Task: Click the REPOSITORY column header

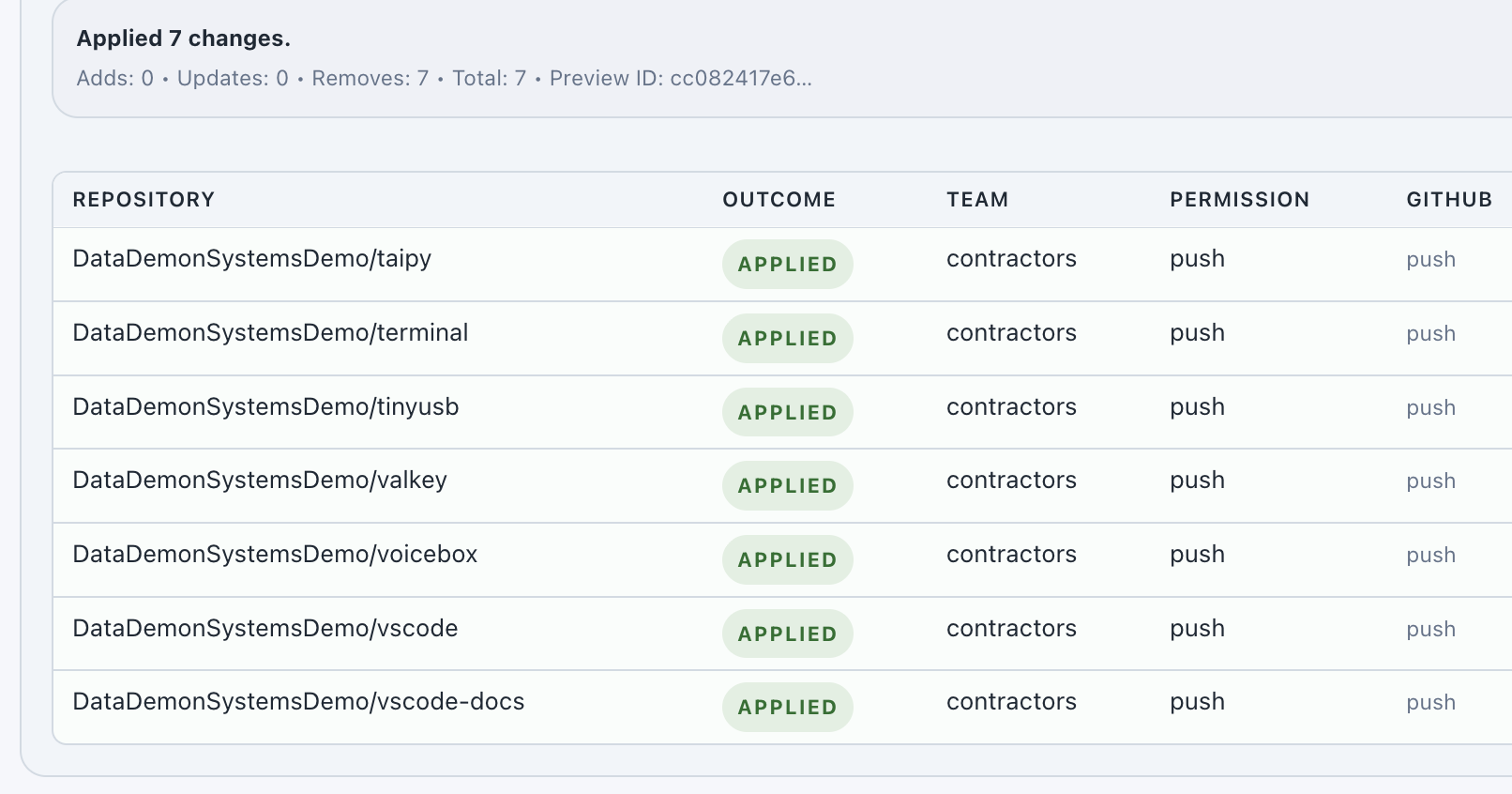Action: 144,200
